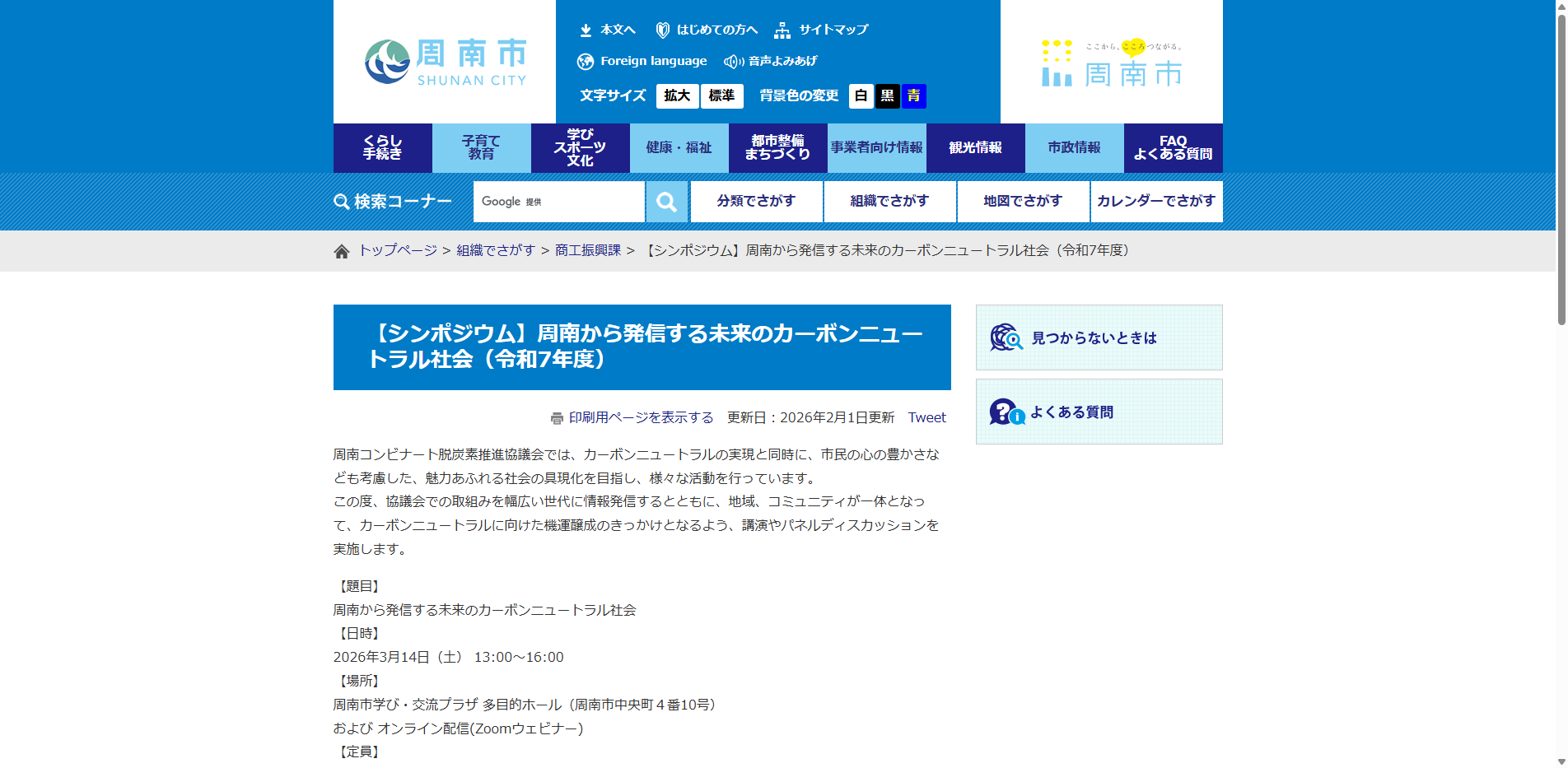1568x768 pixels.
Task: Open the 観光情報 navigation tab
Action: 975,148
